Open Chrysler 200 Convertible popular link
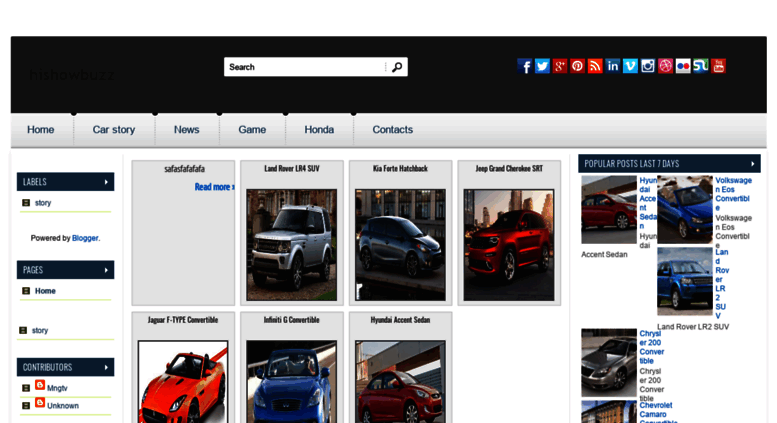Viewport: 777px width, 423px height. pos(652,347)
